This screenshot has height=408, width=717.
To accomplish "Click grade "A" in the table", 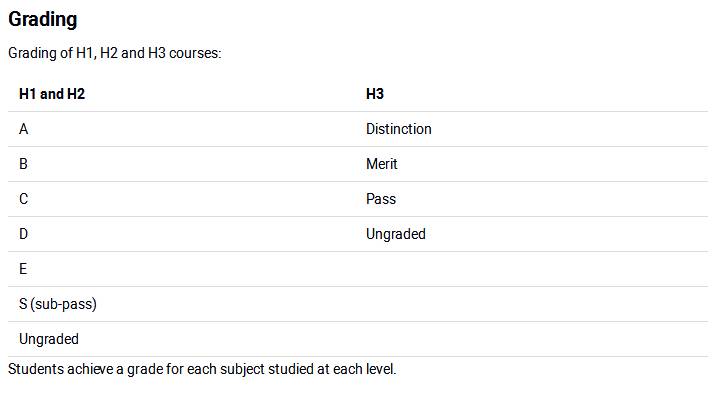I will coord(24,129).
